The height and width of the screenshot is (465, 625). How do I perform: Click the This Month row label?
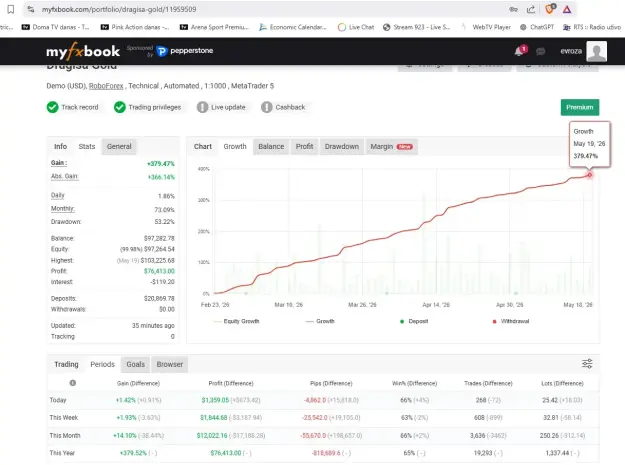coord(65,436)
